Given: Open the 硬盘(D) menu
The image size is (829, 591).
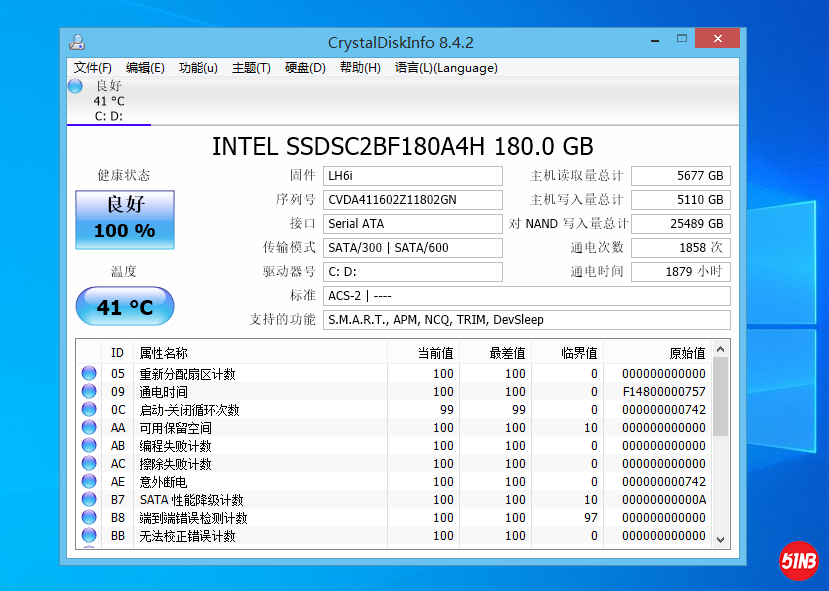Looking at the screenshot, I should tap(305, 68).
